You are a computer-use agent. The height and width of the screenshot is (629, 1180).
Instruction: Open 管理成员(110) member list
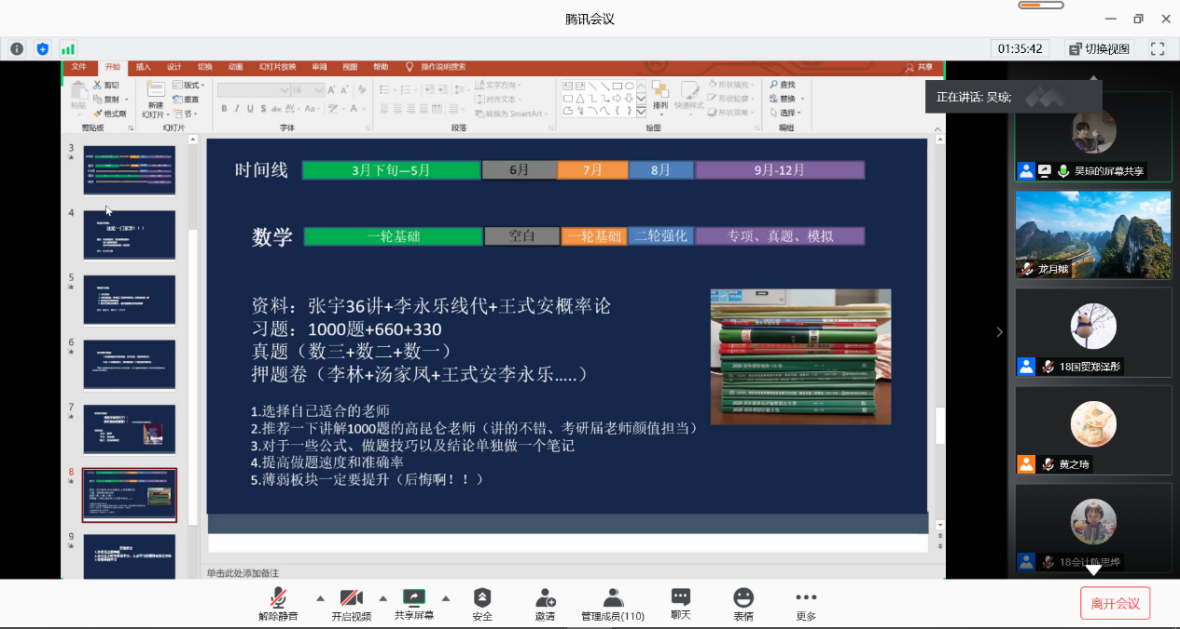pos(612,598)
